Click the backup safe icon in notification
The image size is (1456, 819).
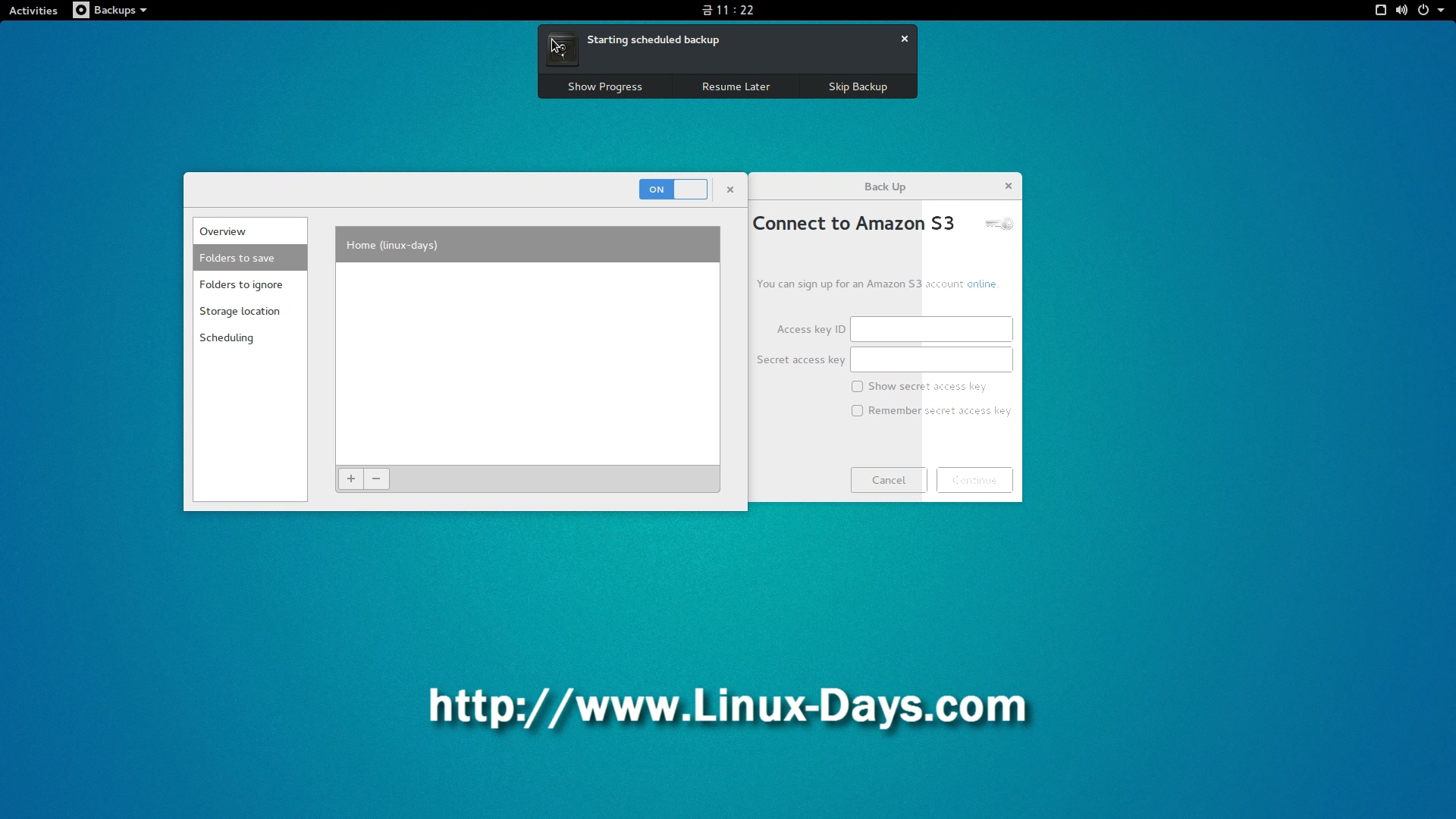click(x=563, y=49)
